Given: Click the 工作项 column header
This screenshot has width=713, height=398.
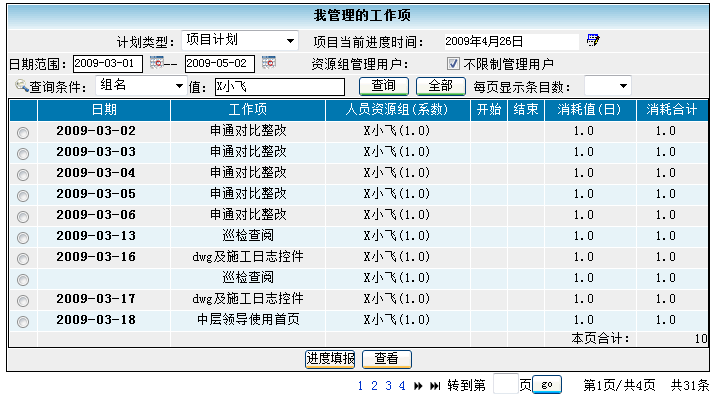Looking at the screenshot, I should click(x=248, y=110).
